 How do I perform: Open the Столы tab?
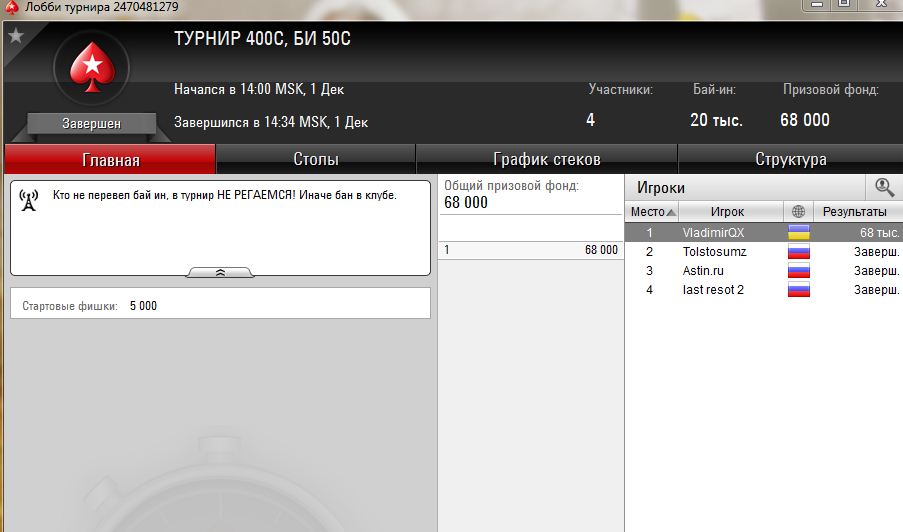(x=316, y=159)
